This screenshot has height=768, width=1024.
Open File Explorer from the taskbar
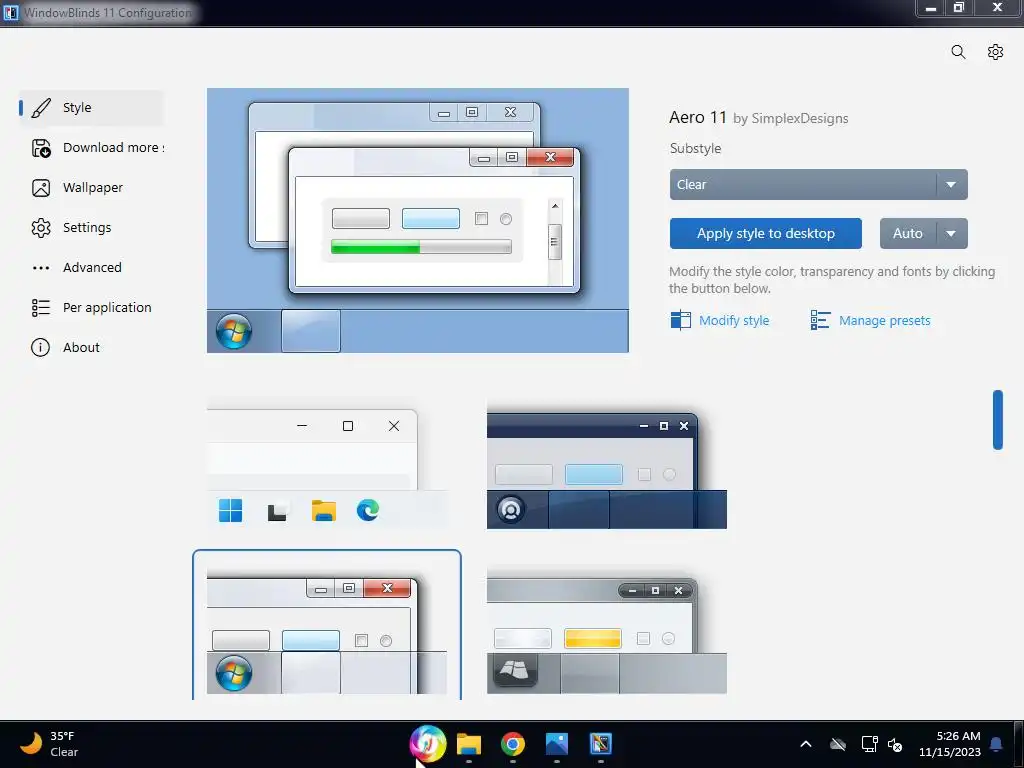tap(469, 744)
